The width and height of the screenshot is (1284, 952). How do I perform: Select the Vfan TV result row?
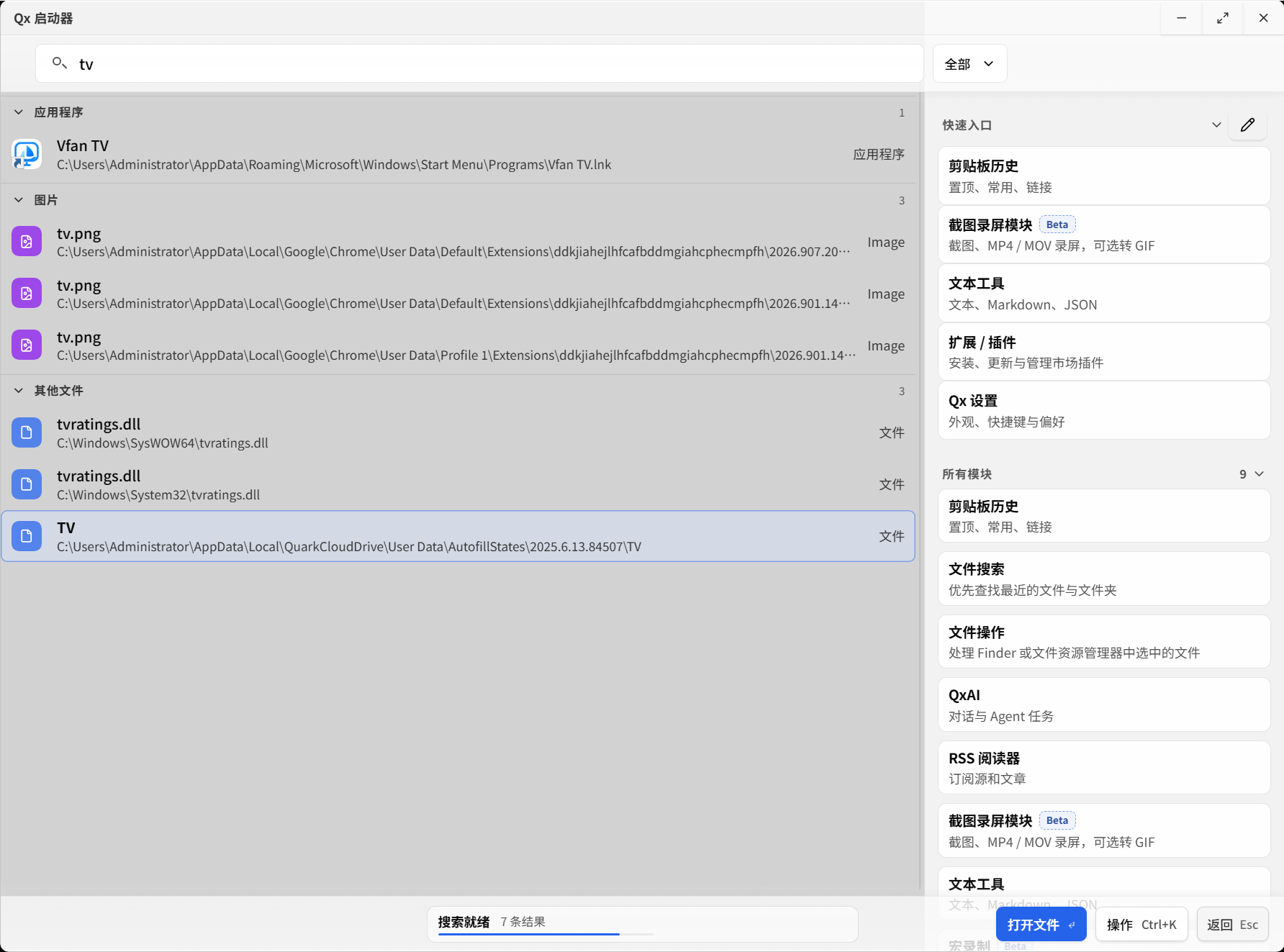[458, 154]
